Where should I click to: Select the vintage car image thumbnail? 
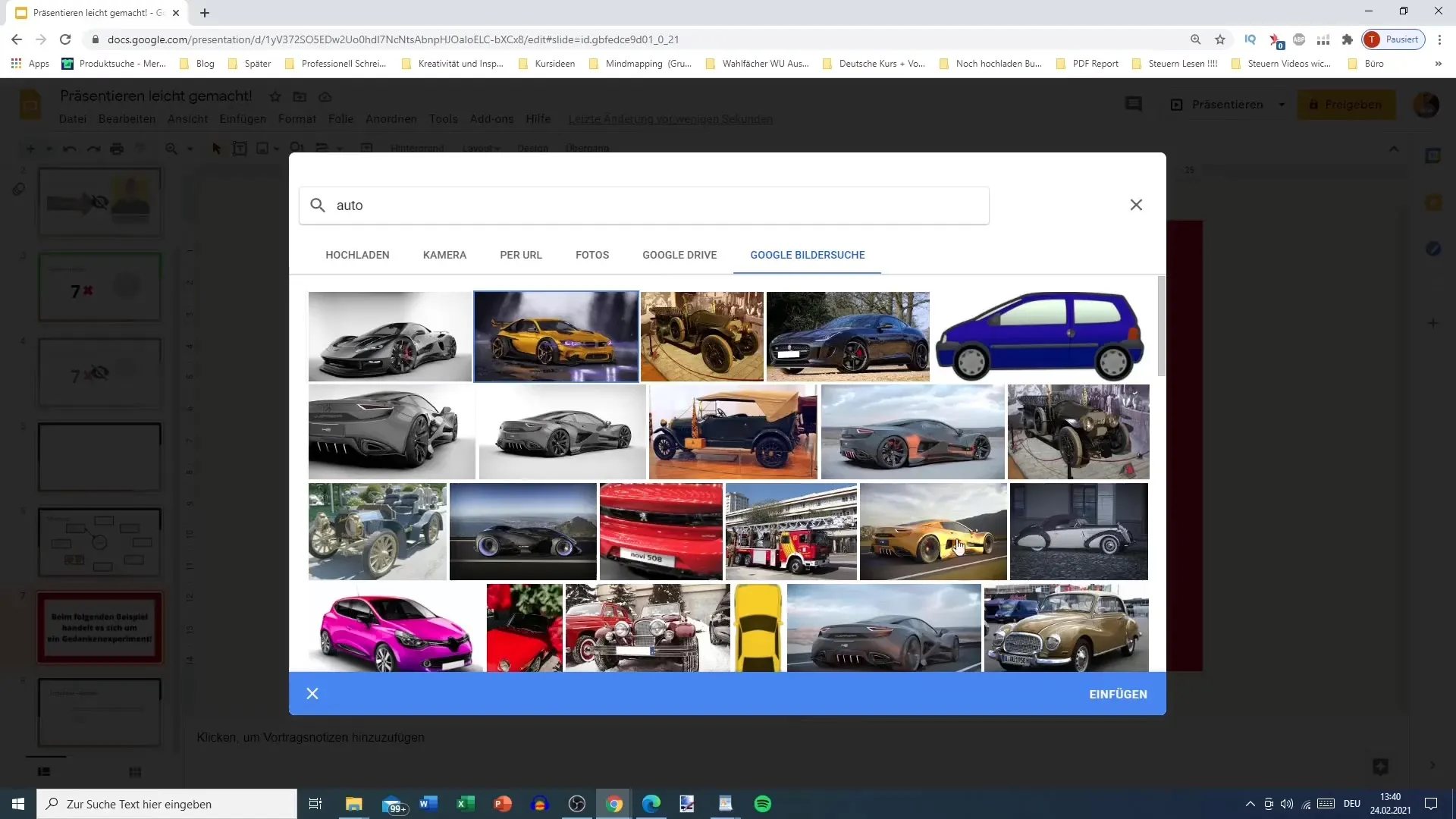703,336
